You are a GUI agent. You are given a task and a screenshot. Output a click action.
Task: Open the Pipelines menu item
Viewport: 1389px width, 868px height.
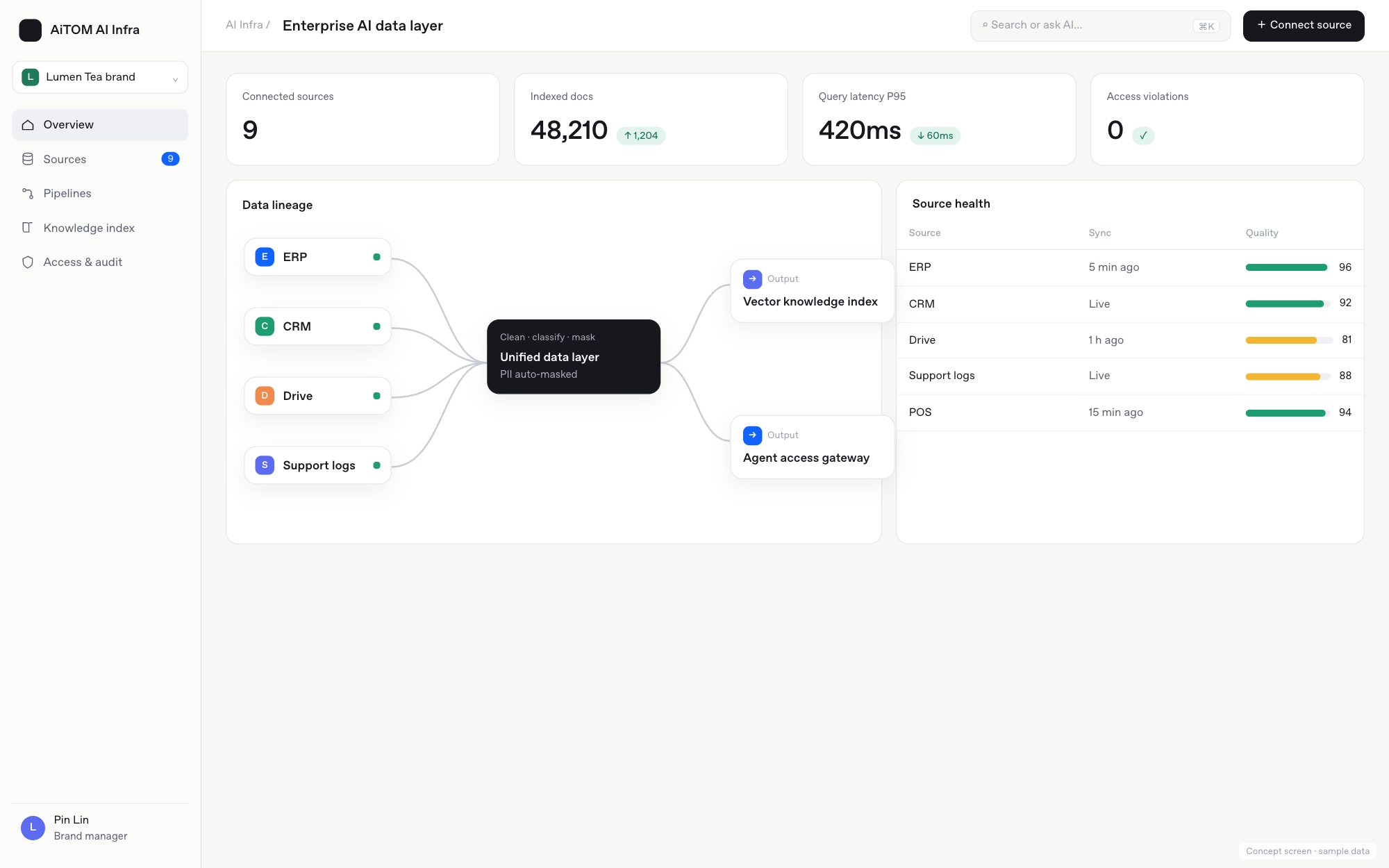click(x=100, y=193)
